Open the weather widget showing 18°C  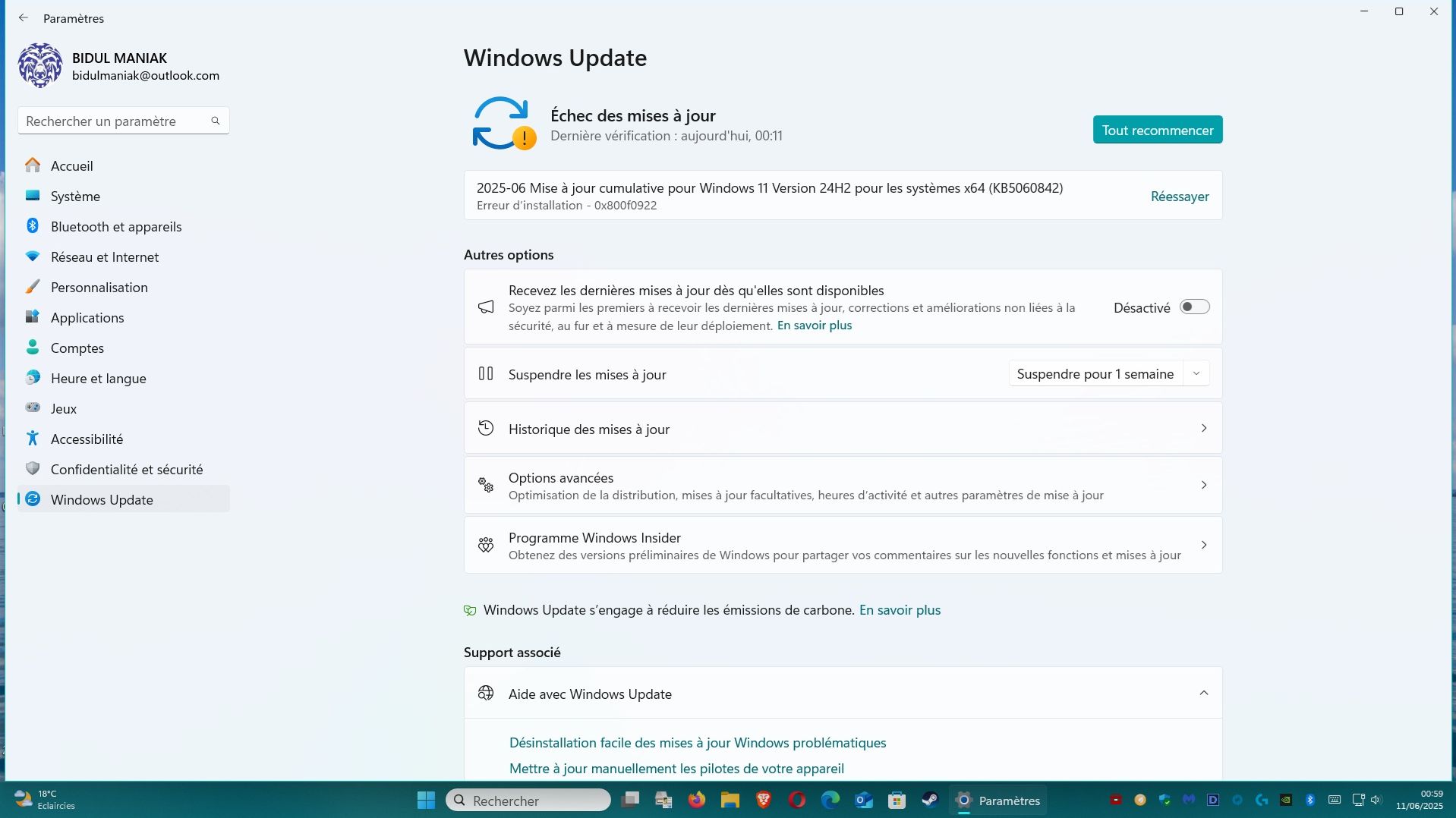pos(46,800)
